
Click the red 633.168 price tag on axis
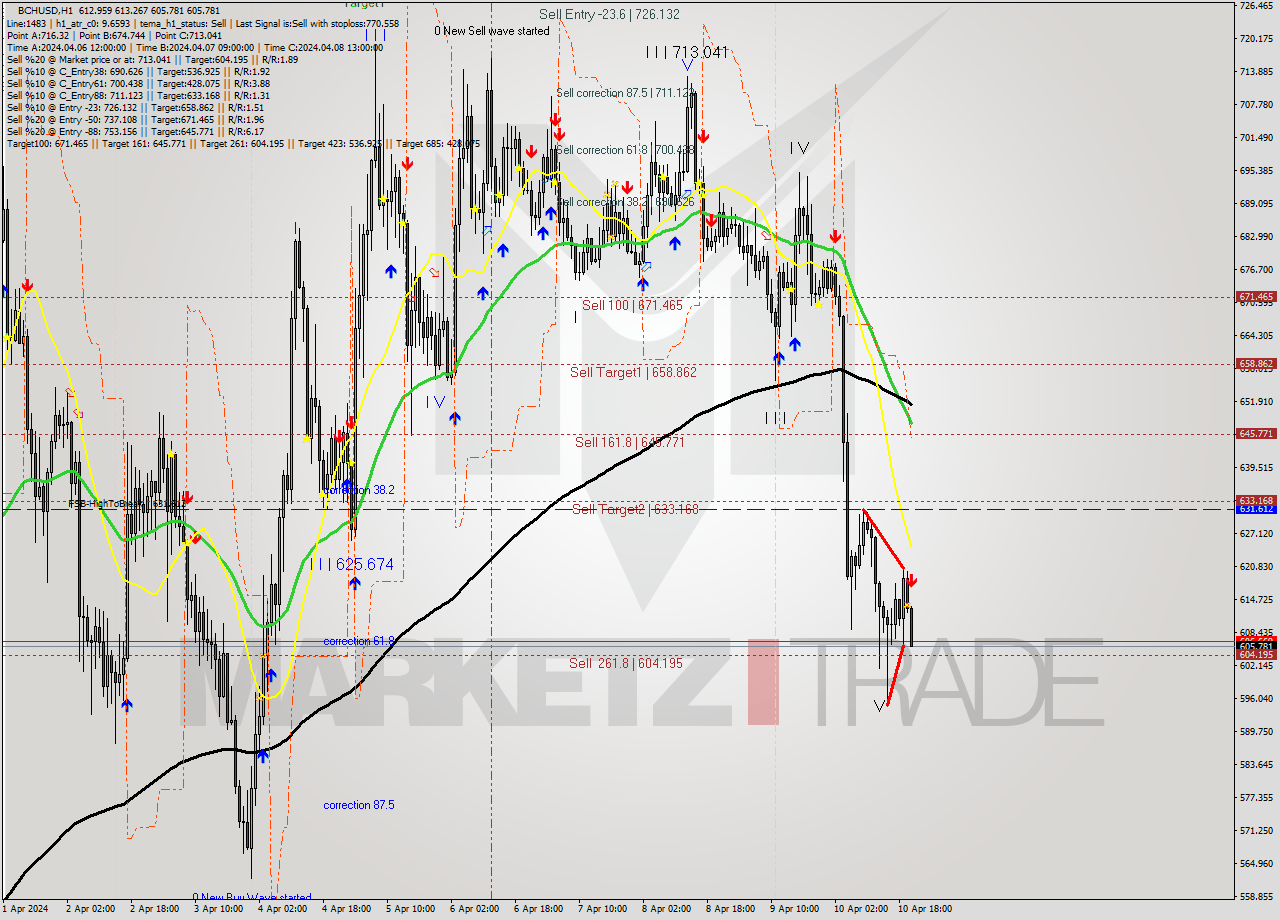tap(1256, 500)
